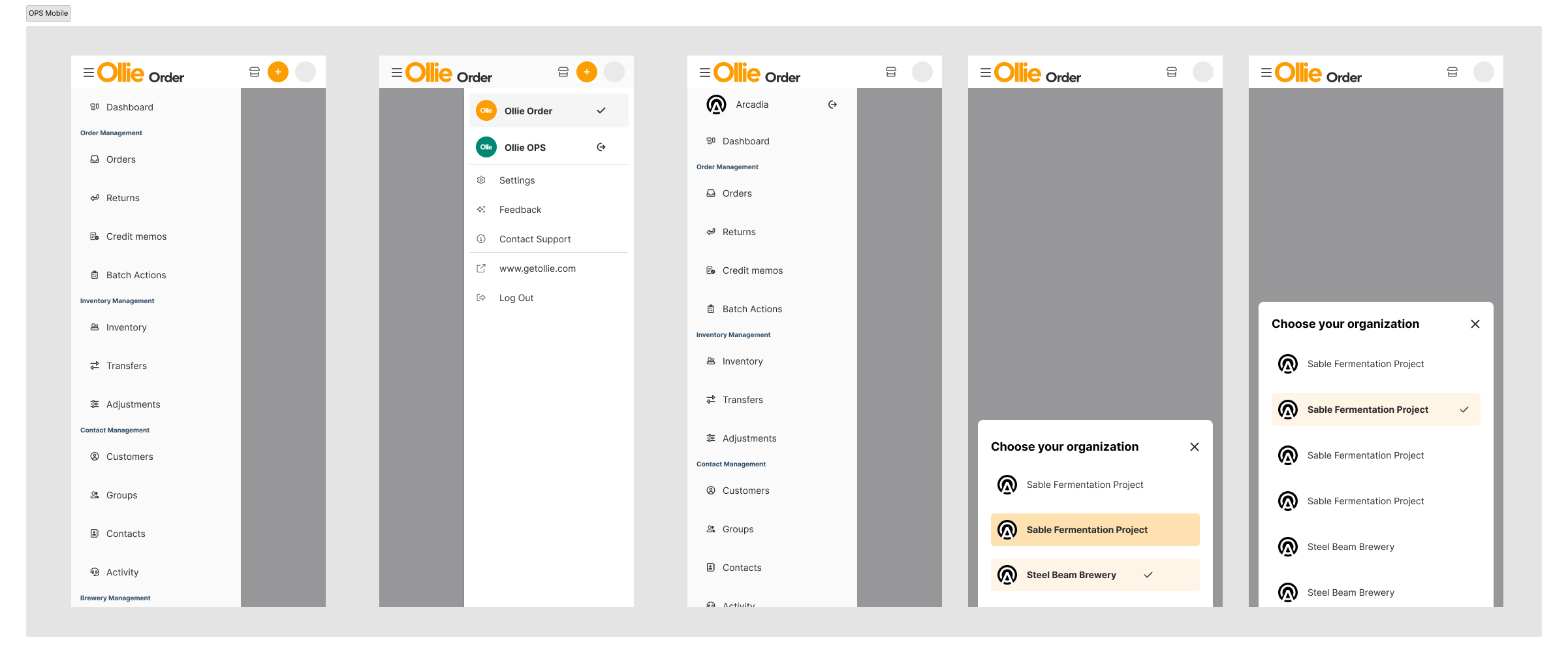Click the Arcadia organization logo in the sidebar

716,105
